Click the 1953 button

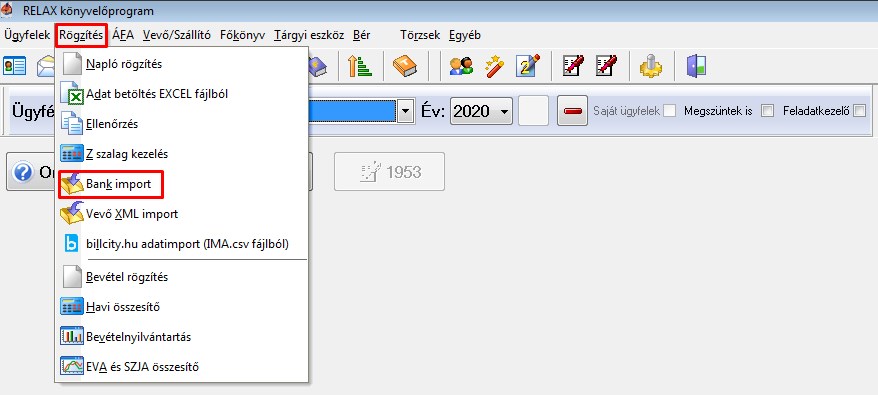click(390, 171)
